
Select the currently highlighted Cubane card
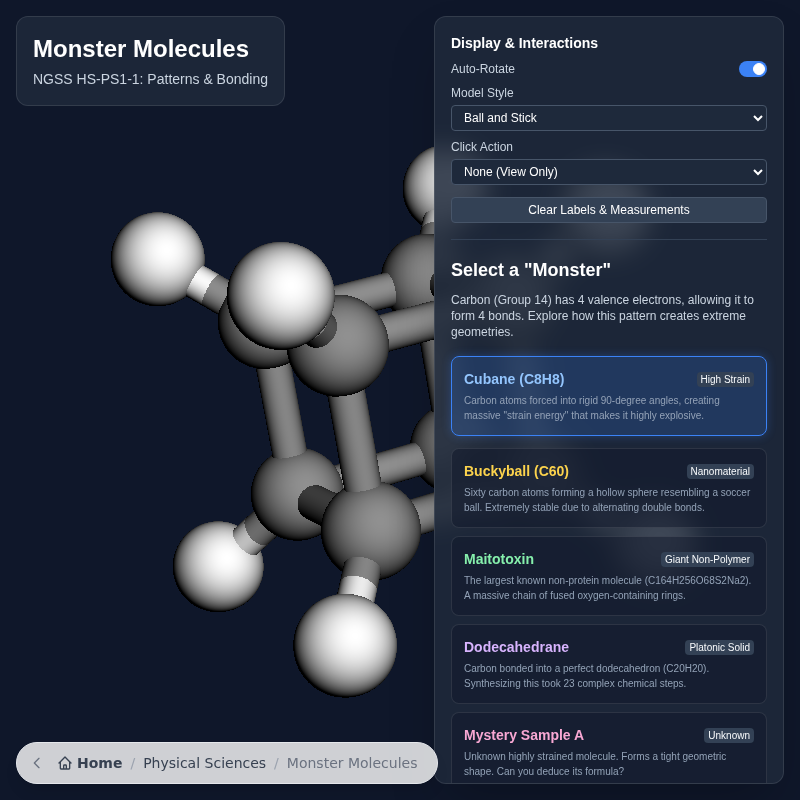(608, 396)
